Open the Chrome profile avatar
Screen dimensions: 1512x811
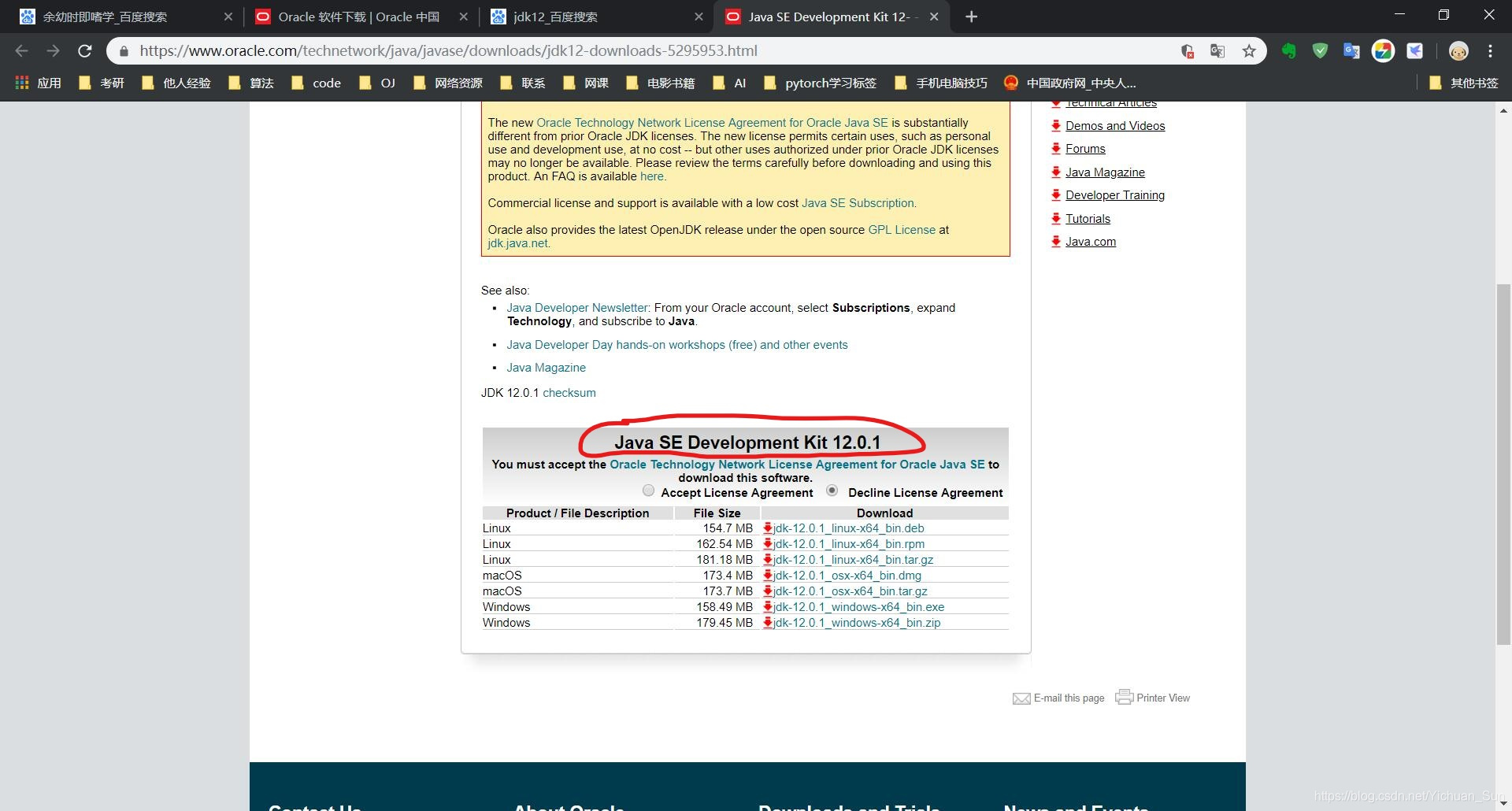[x=1458, y=51]
